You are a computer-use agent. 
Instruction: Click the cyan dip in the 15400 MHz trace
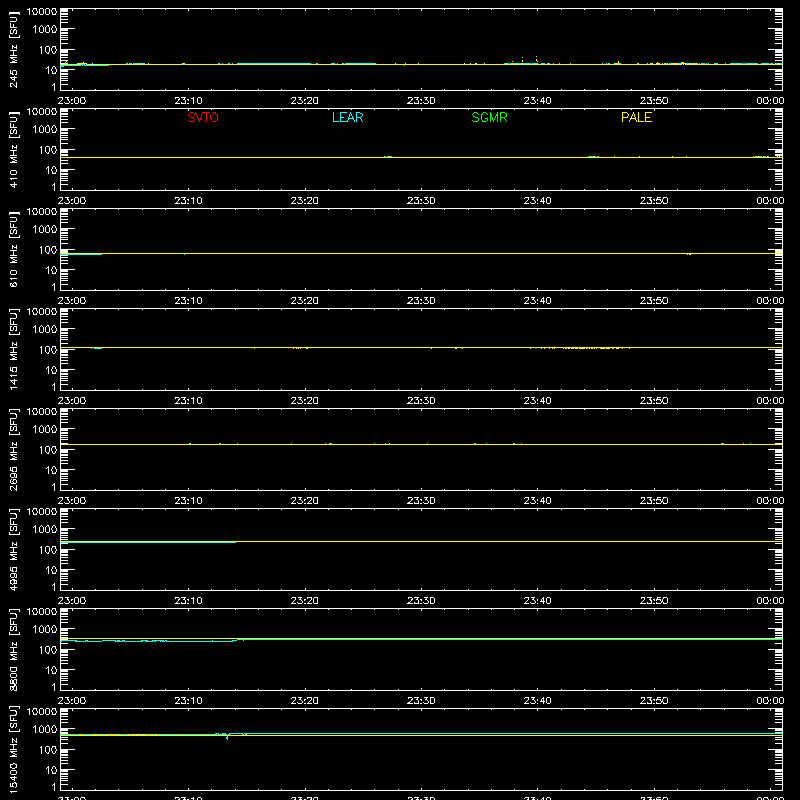point(227,737)
